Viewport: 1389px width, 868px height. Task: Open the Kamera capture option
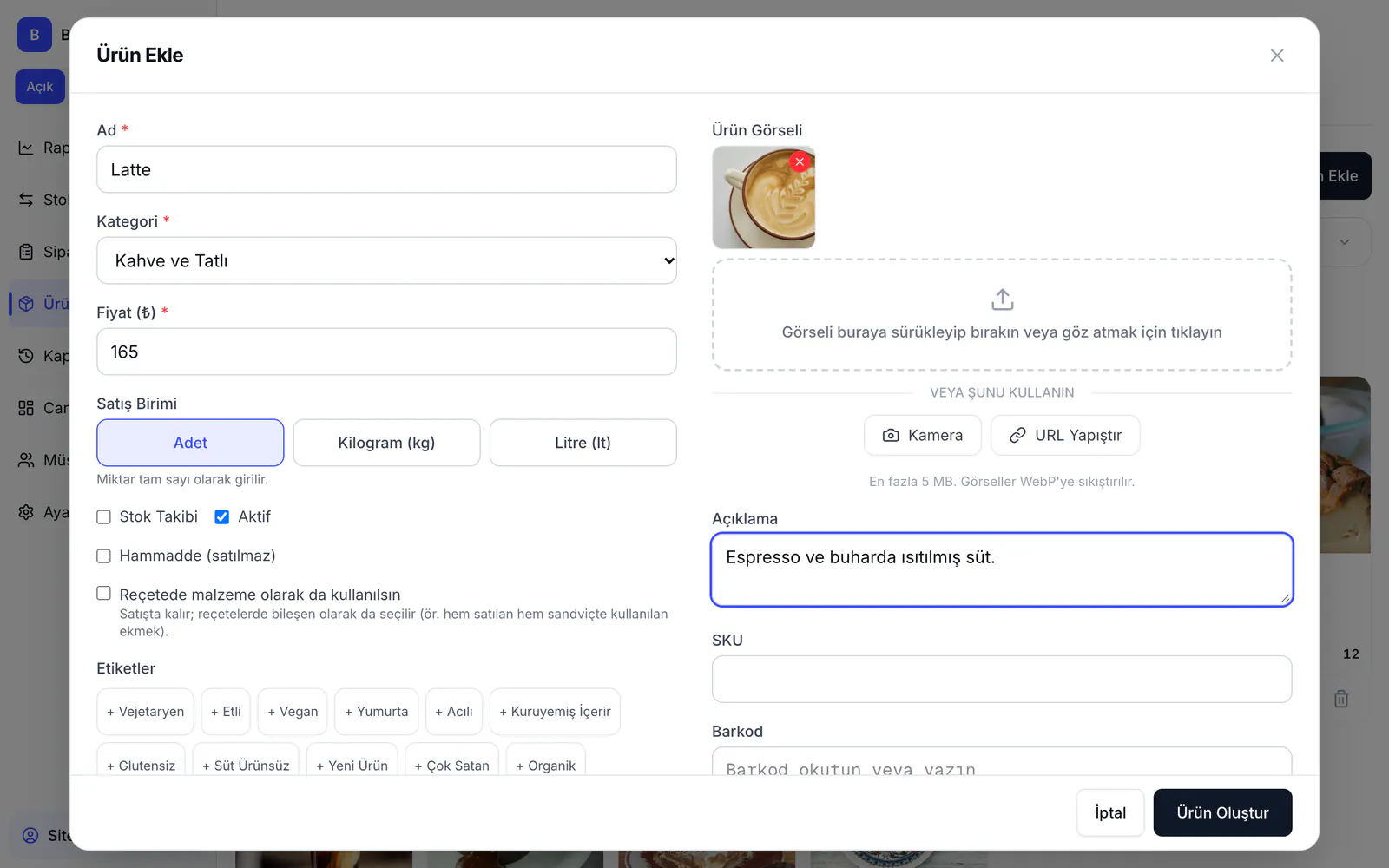[923, 435]
